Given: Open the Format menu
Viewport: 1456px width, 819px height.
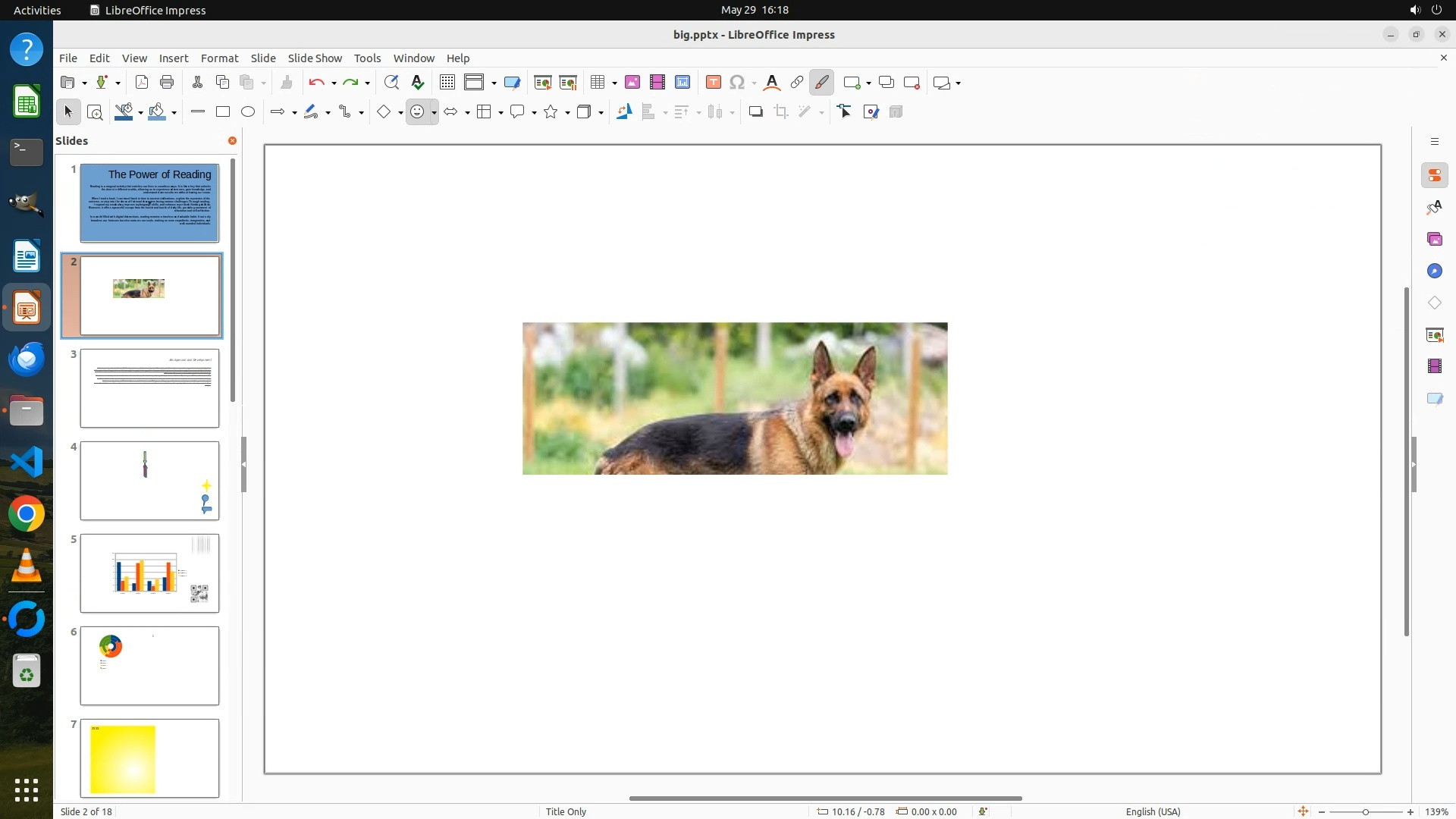Looking at the screenshot, I should click(x=219, y=58).
